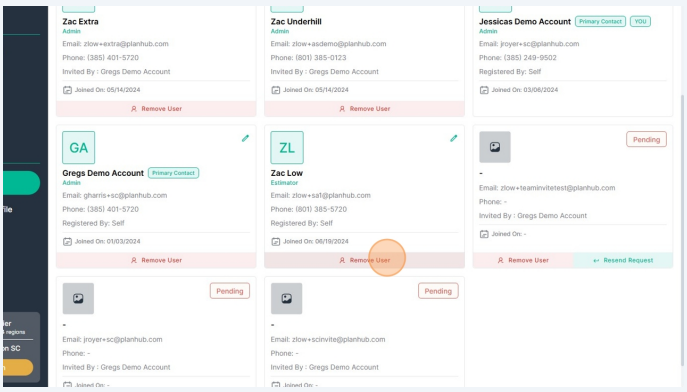This screenshot has height=392, width=687.
Task: Remove user Zac Extra
Action: pos(156,109)
